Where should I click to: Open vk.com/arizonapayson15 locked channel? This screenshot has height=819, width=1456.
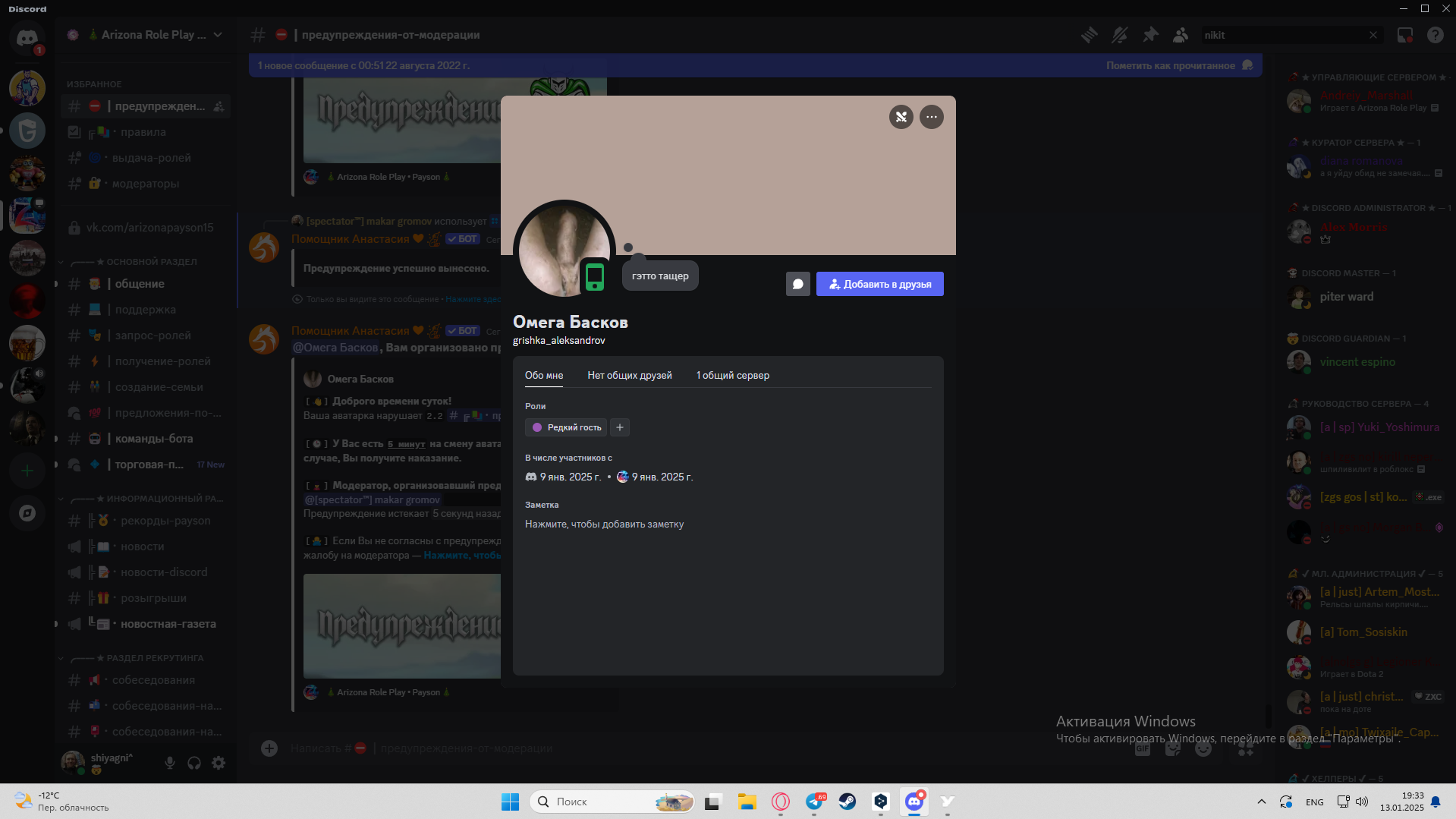(x=146, y=228)
